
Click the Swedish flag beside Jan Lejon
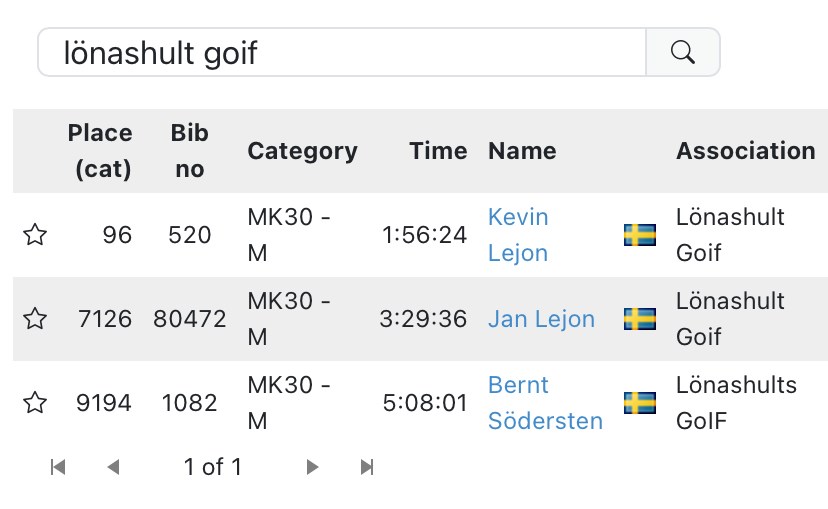[x=640, y=319]
